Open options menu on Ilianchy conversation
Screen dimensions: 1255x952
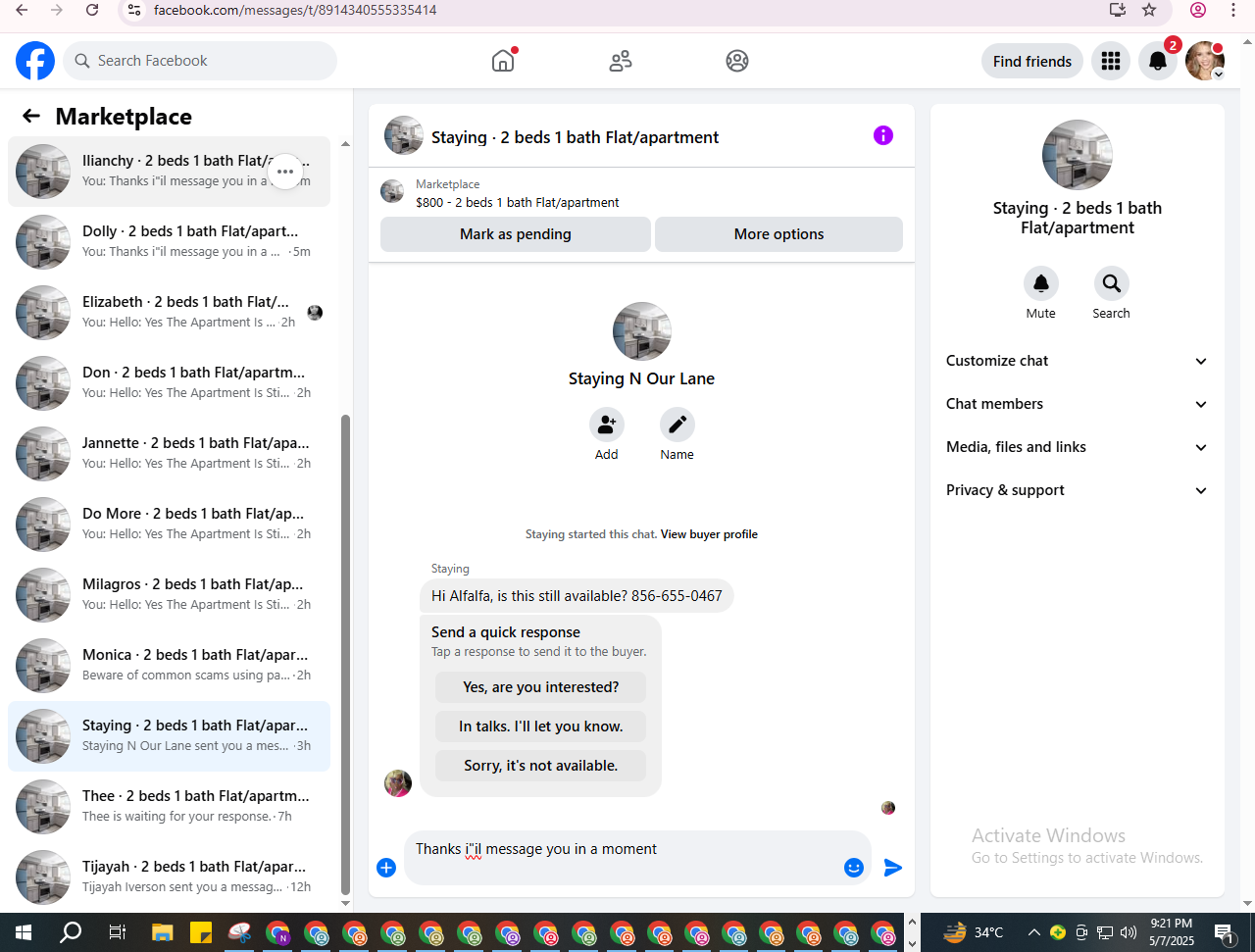(x=285, y=172)
